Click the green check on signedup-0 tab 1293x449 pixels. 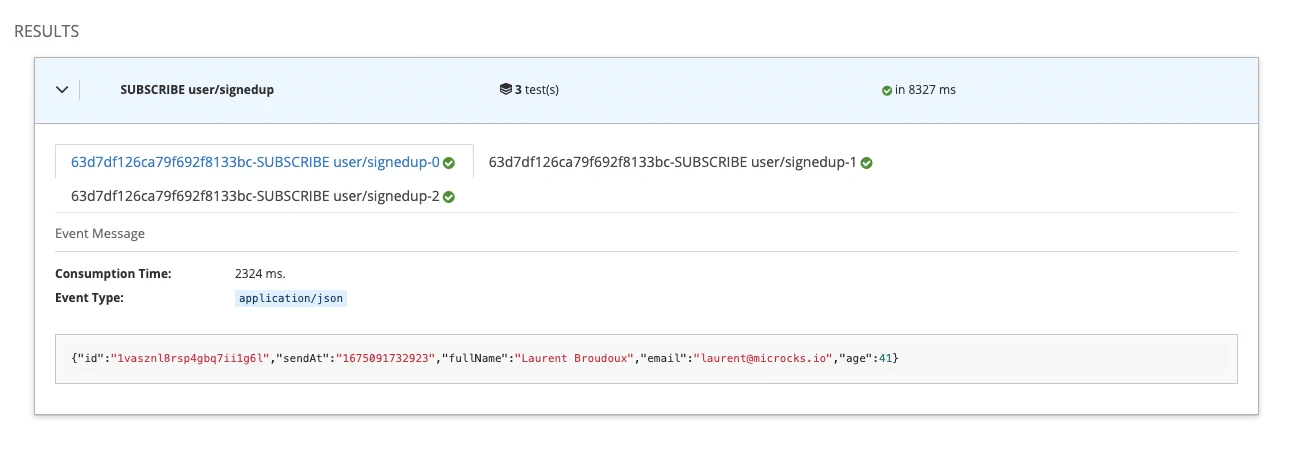pyautogui.click(x=449, y=163)
